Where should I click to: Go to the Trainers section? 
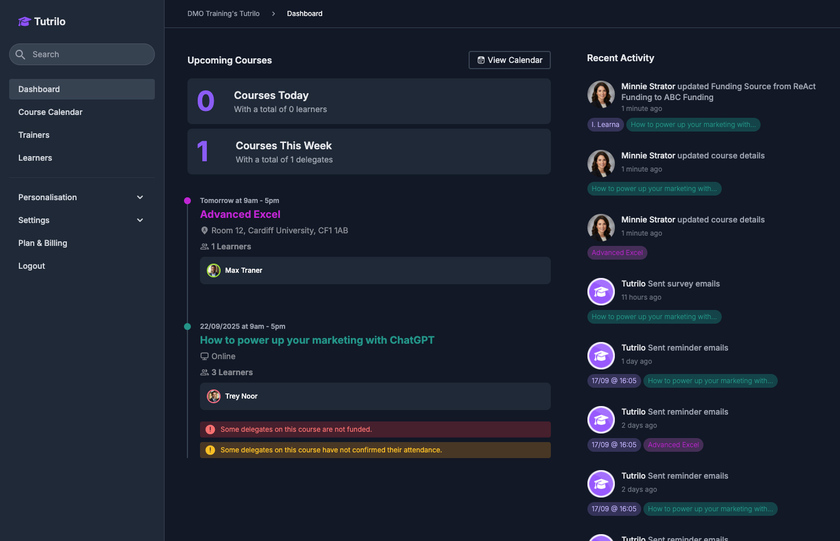click(x=34, y=135)
